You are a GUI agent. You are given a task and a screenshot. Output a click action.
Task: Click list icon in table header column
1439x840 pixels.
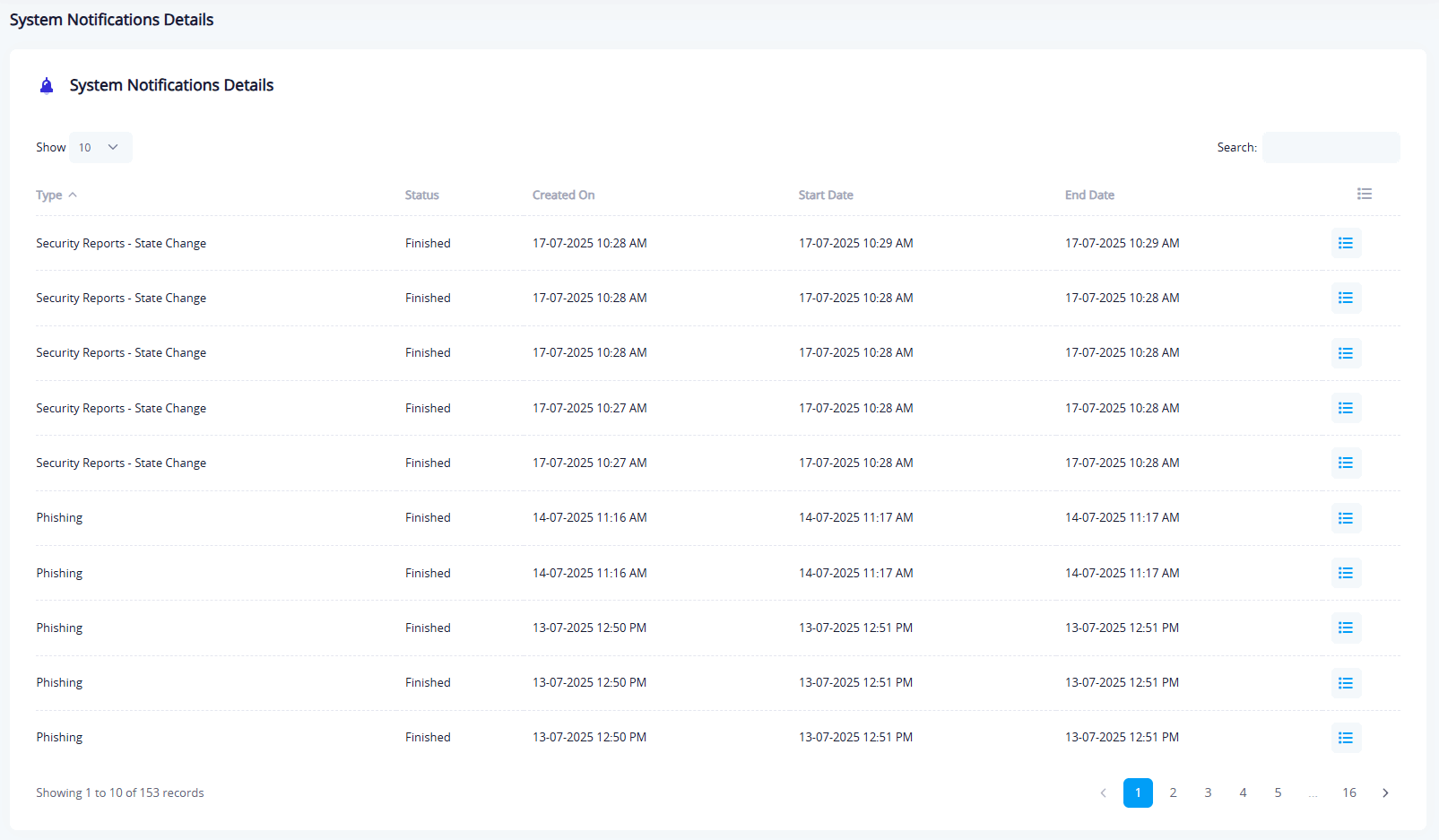pyautogui.click(x=1364, y=194)
